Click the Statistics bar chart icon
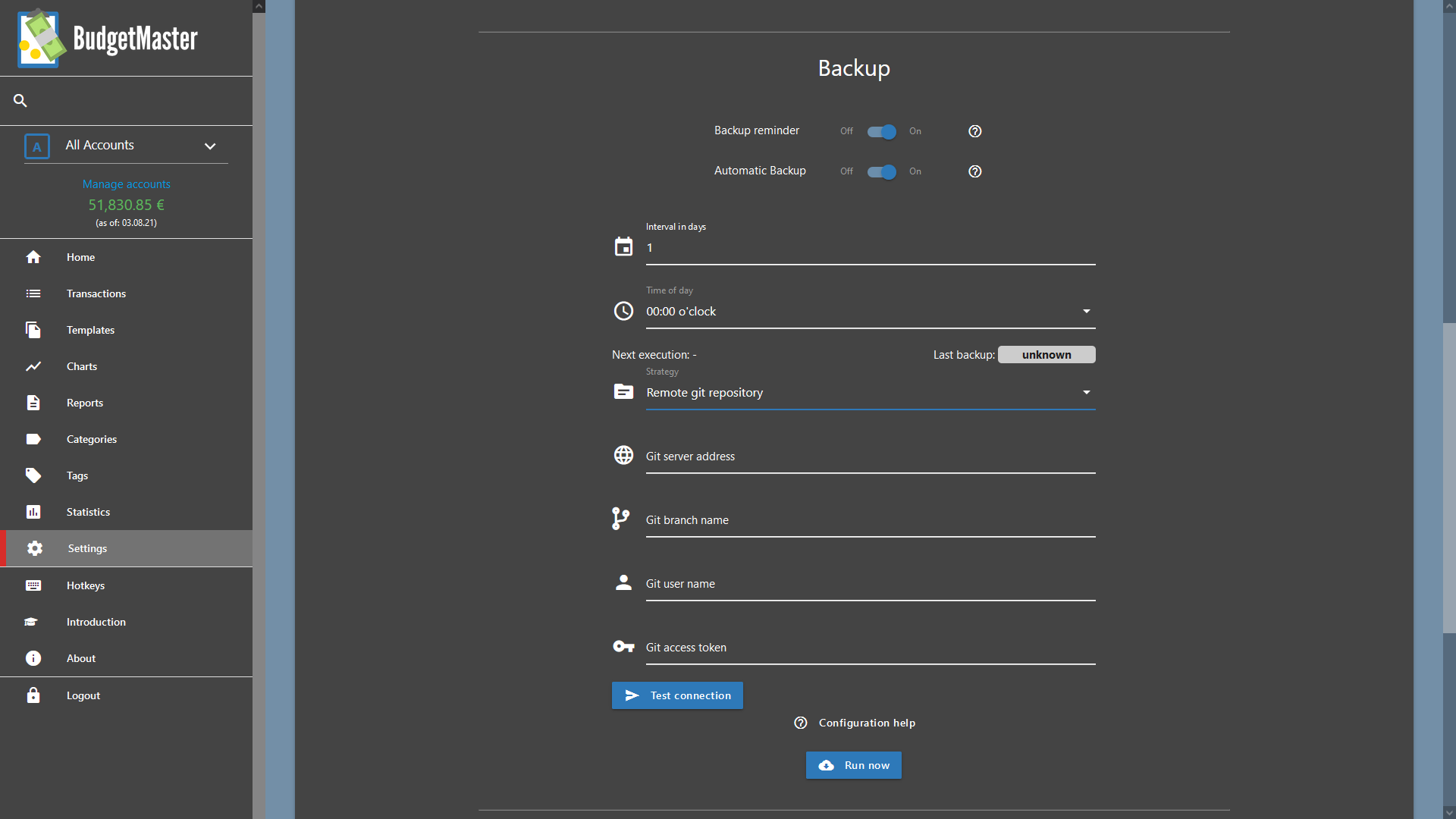 pyautogui.click(x=33, y=512)
